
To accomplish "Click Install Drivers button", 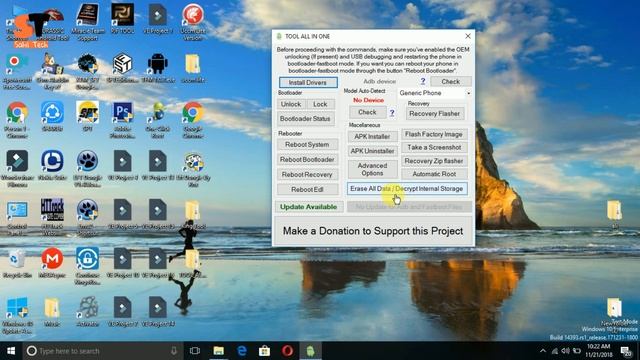I will click(x=308, y=82).
